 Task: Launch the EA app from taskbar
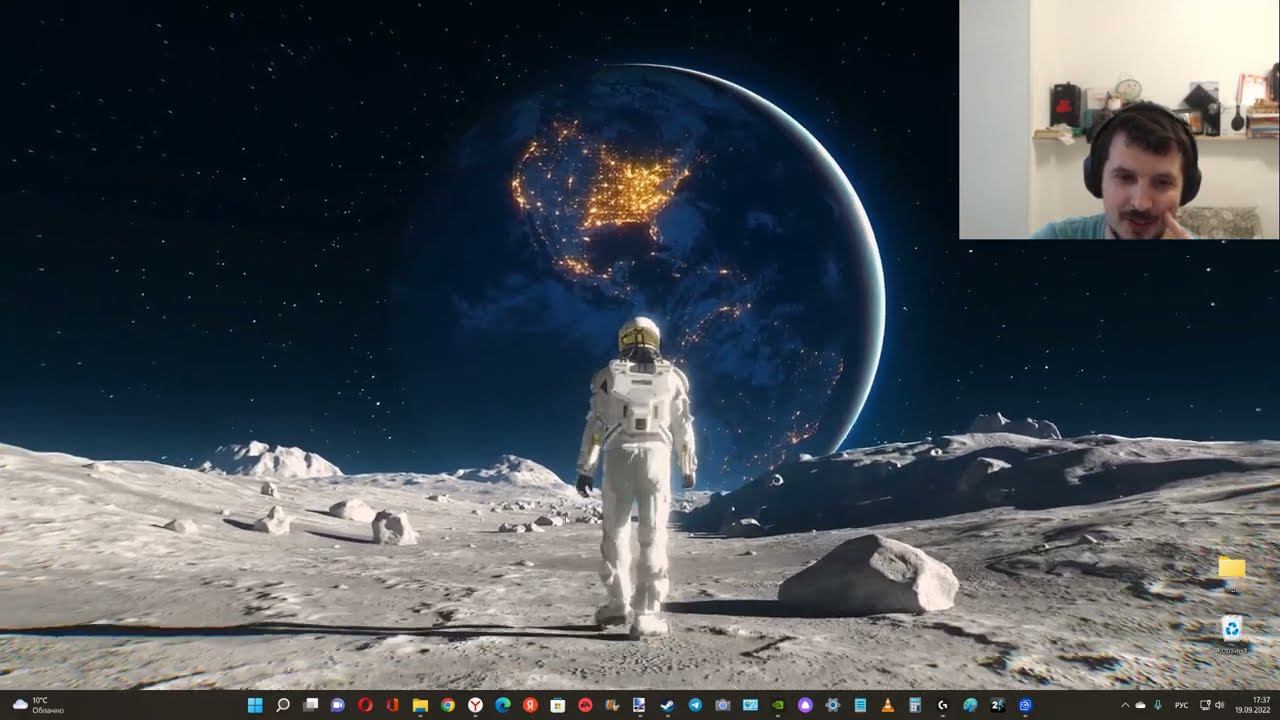pyautogui.click(x=585, y=705)
